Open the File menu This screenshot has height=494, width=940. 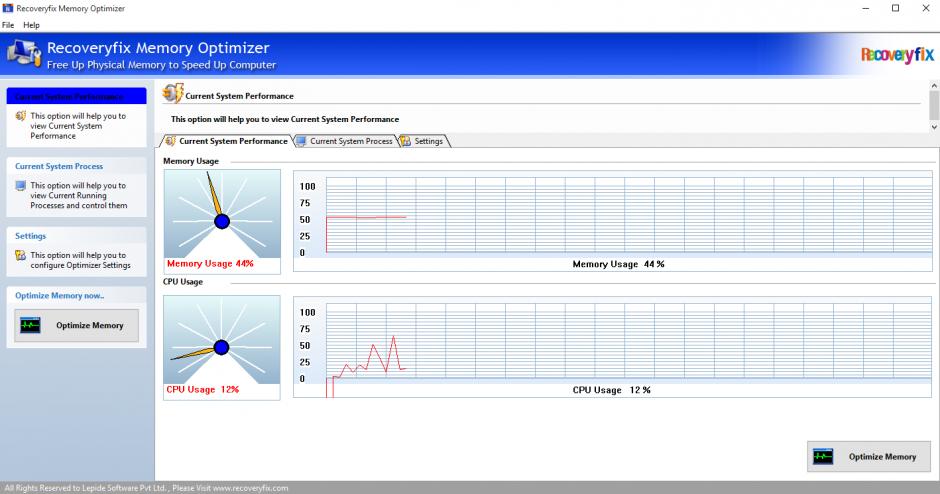[8, 25]
